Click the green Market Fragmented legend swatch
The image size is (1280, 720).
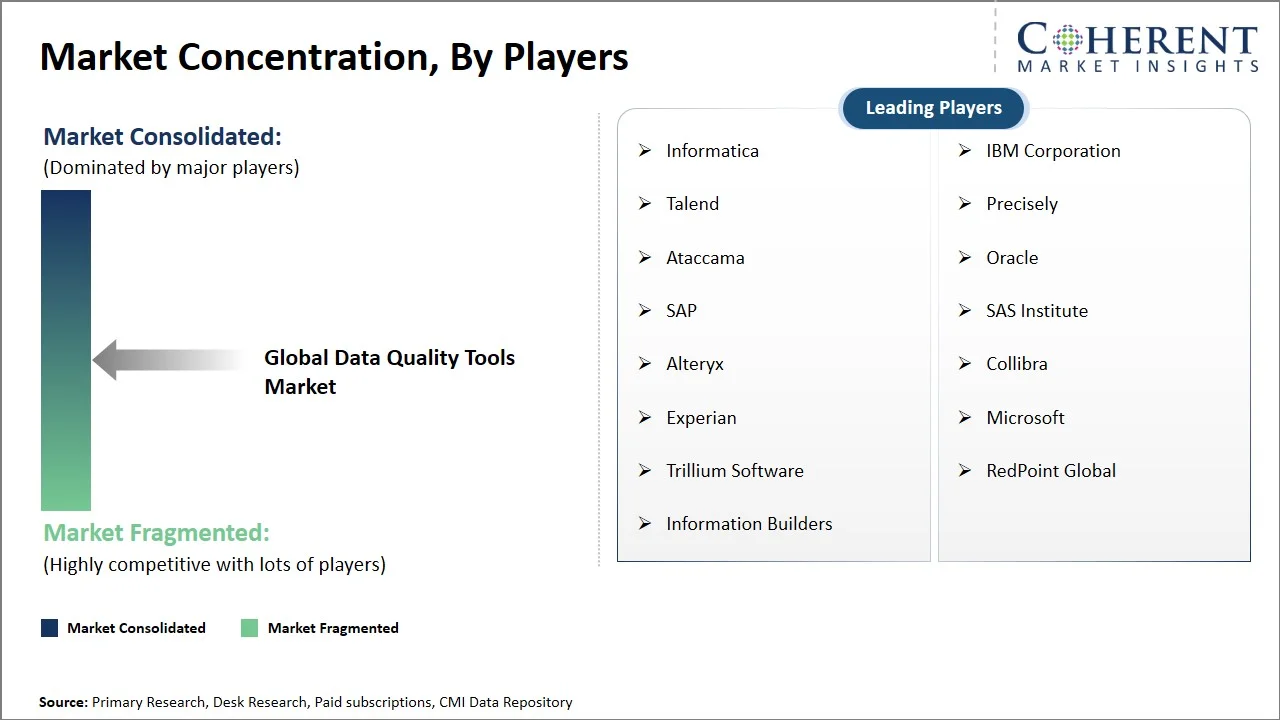tap(250, 628)
